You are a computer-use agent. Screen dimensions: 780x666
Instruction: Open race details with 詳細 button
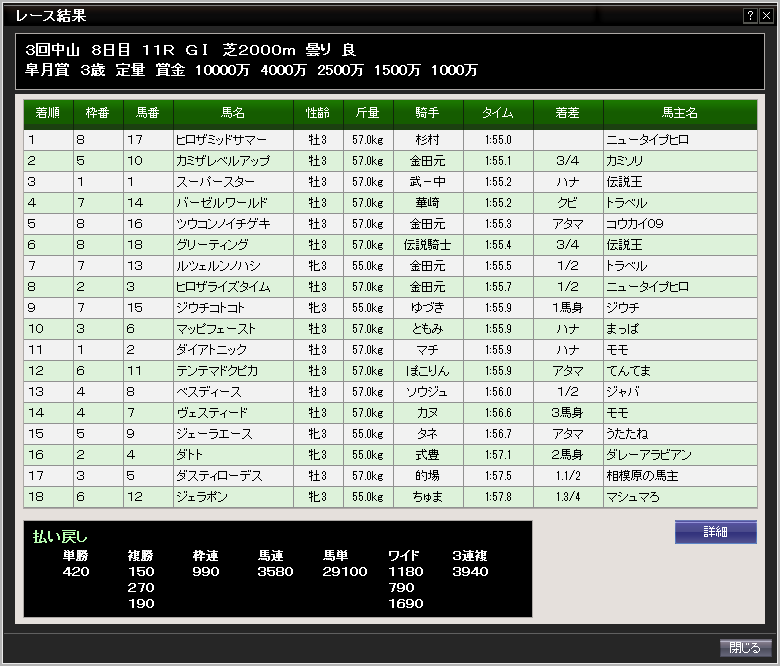[716, 532]
